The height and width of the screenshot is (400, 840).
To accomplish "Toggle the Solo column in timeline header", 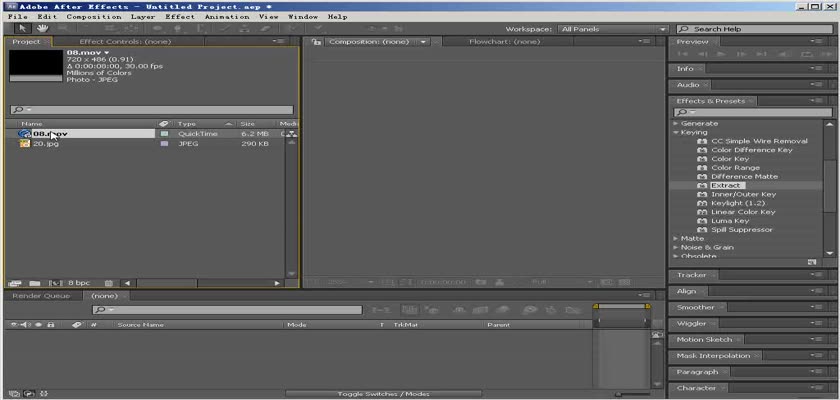I will (x=39, y=324).
